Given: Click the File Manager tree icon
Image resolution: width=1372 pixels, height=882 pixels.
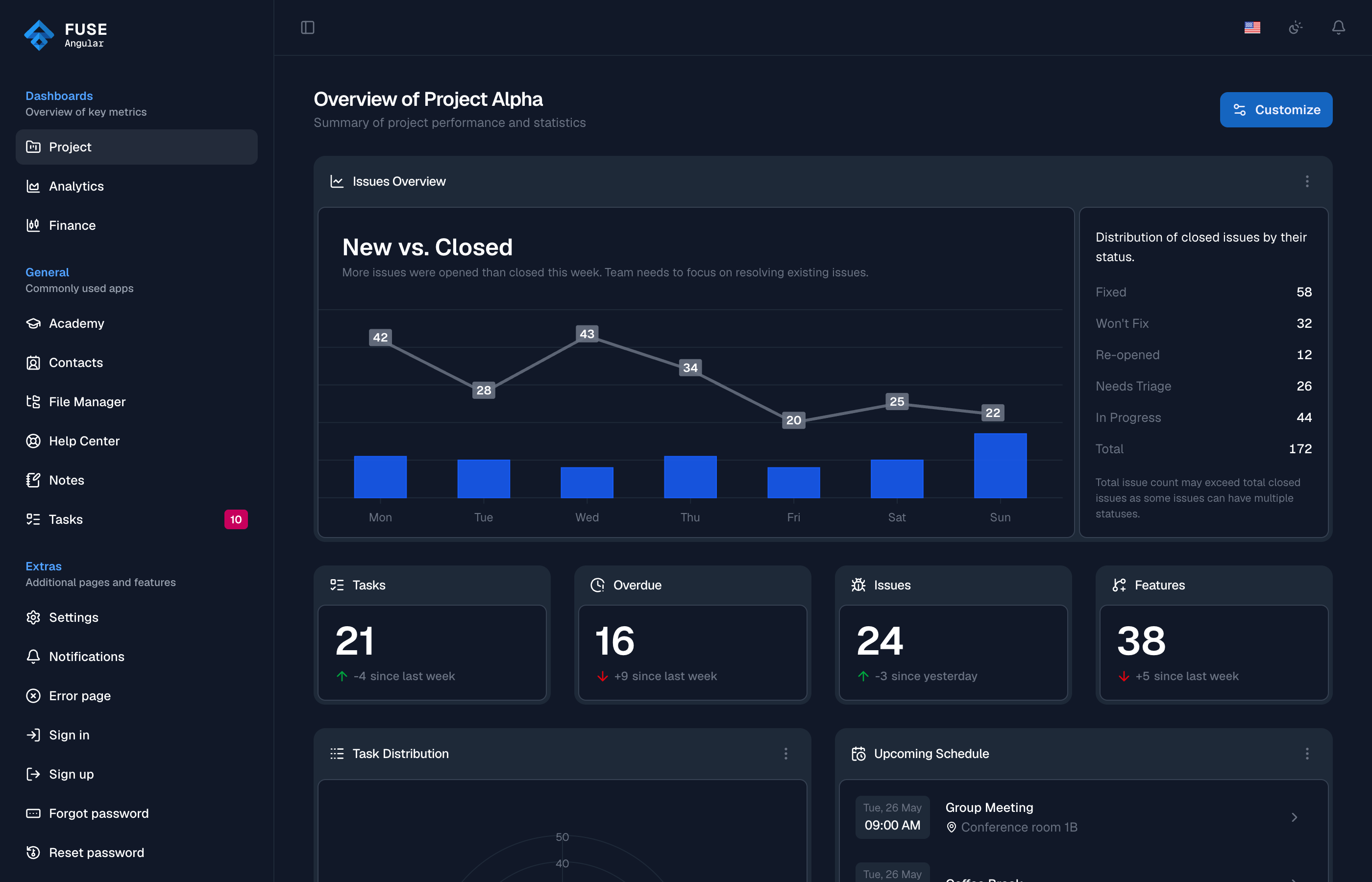Looking at the screenshot, I should pyautogui.click(x=33, y=402).
